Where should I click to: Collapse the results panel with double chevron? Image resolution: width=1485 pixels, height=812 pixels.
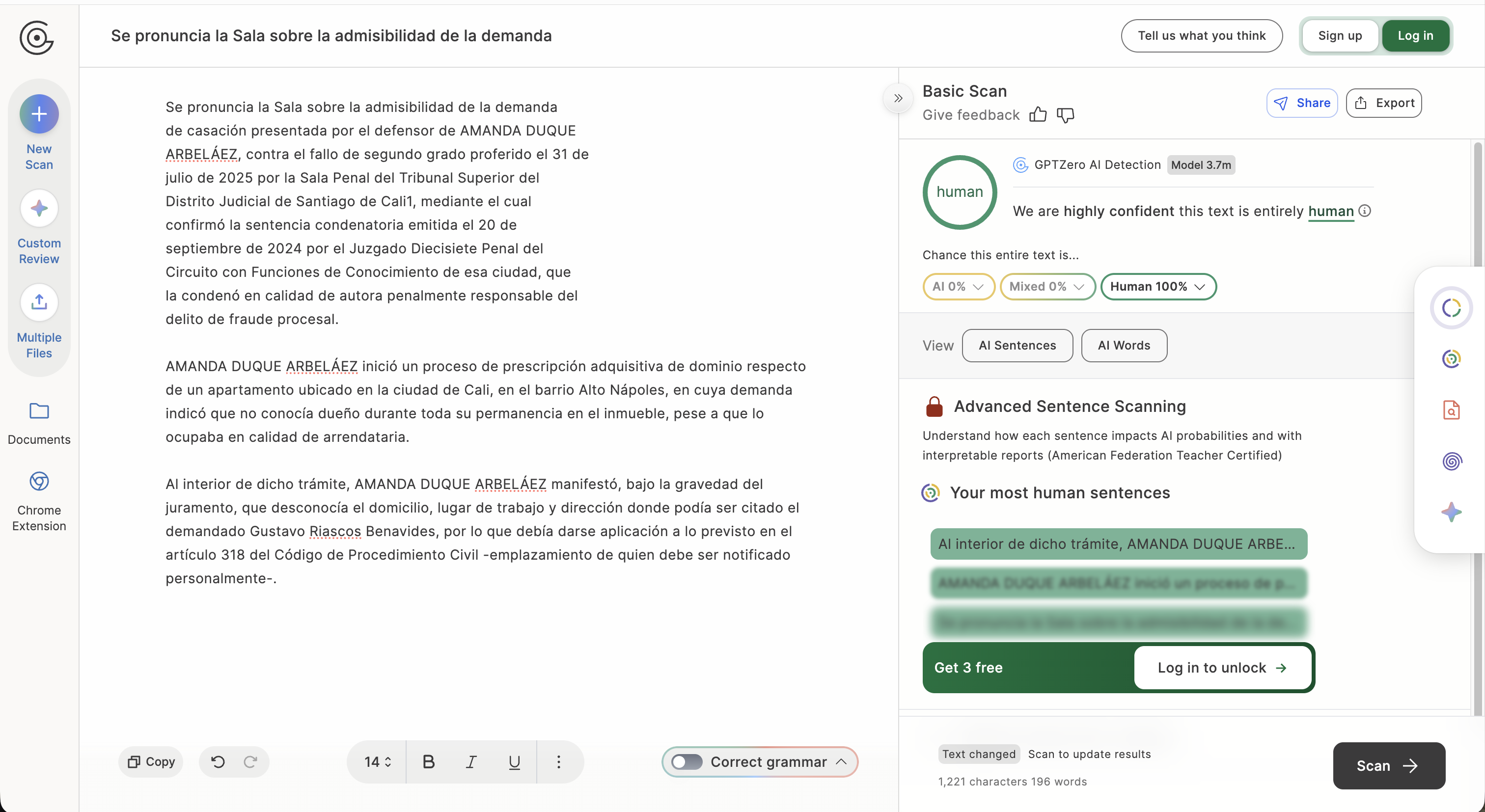[x=898, y=99]
